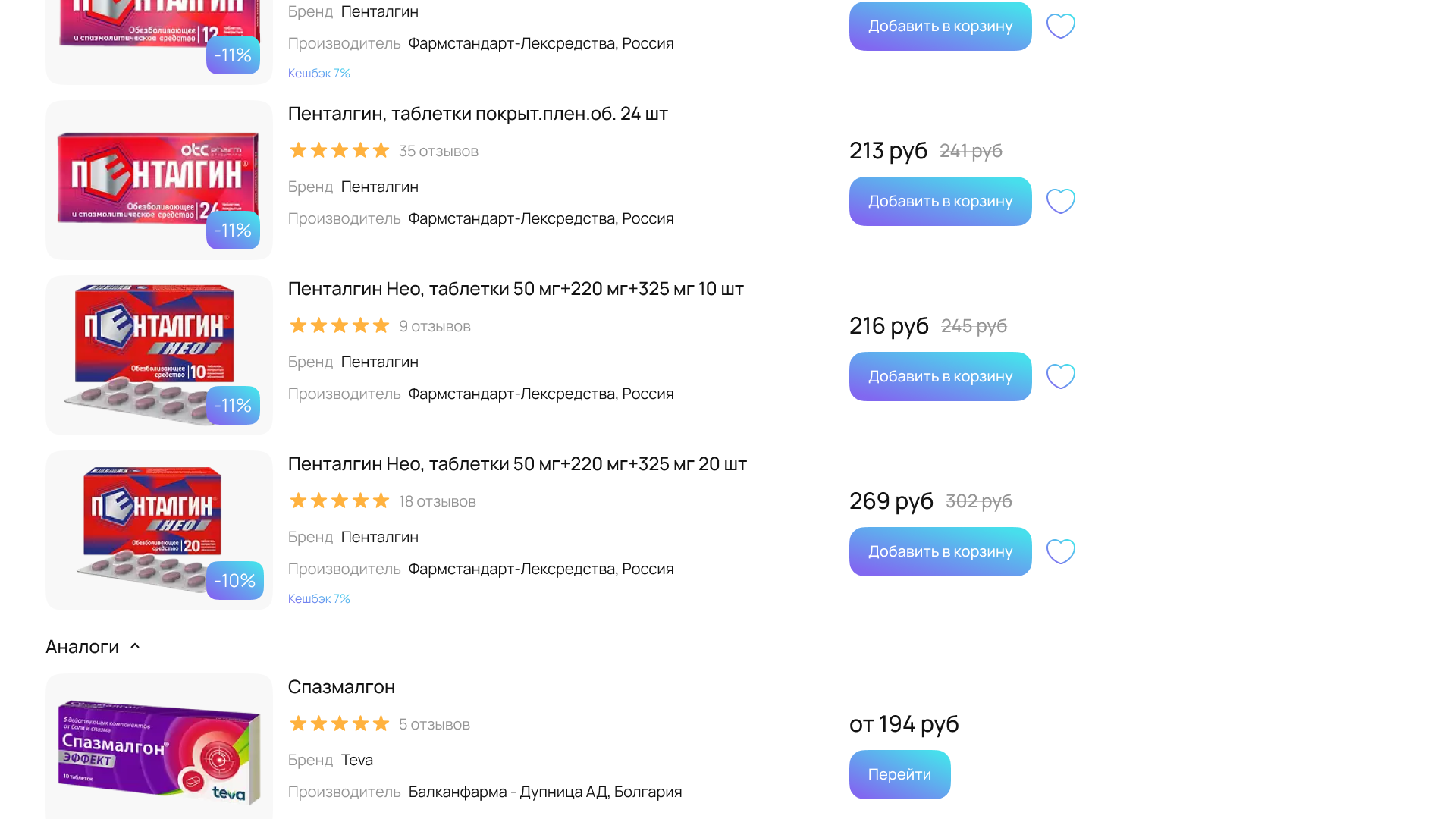Click Кешбэк 7% under Пенталгин Нео 20 шт
The image size is (1456, 819).
pyautogui.click(x=318, y=599)
